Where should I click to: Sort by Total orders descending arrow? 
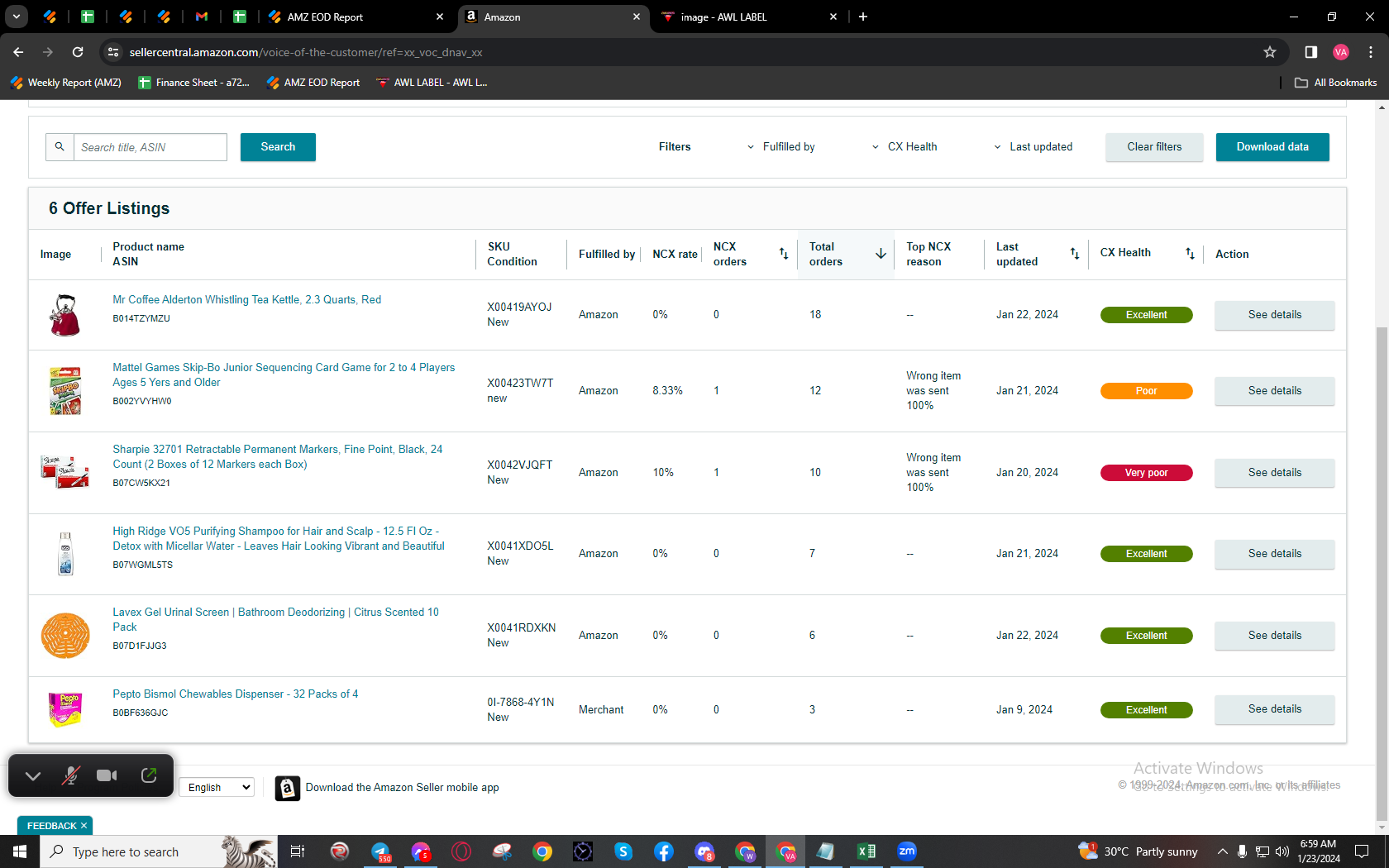coord(881,254)
